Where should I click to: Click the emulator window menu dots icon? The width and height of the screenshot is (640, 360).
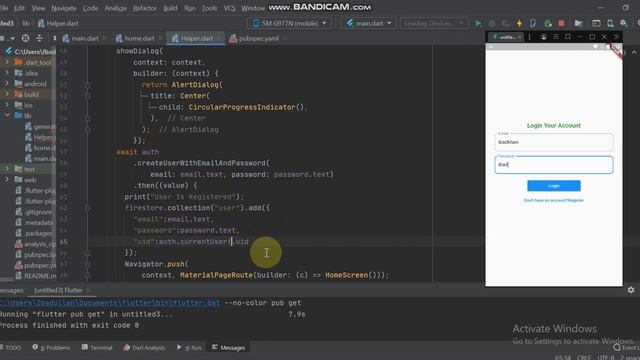529,37
